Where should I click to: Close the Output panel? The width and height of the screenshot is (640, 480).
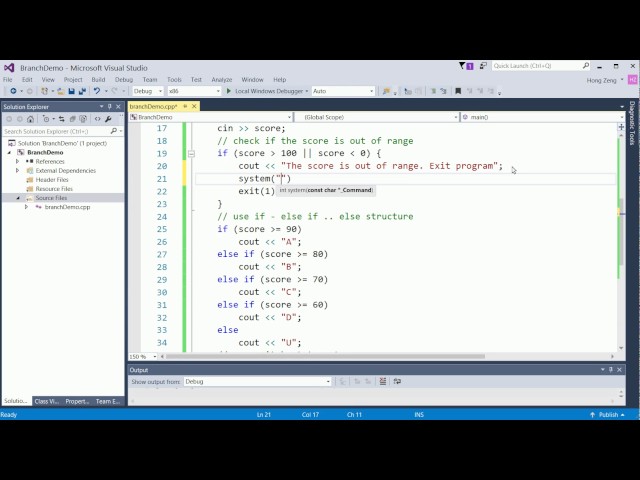pyautogui.click(x=620, y=369)
